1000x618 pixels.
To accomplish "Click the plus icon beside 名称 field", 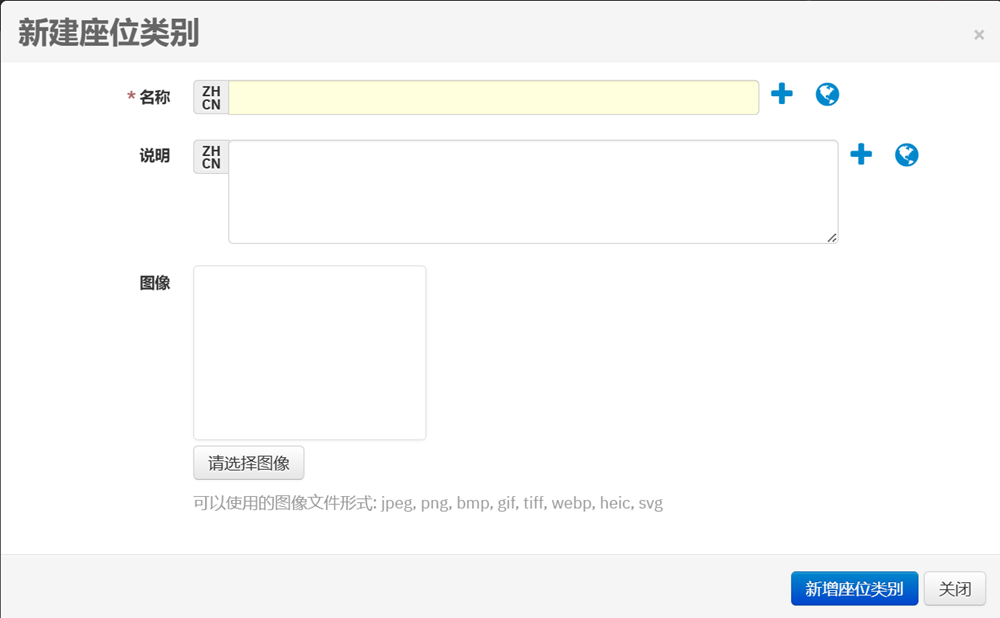I will 781,94.
